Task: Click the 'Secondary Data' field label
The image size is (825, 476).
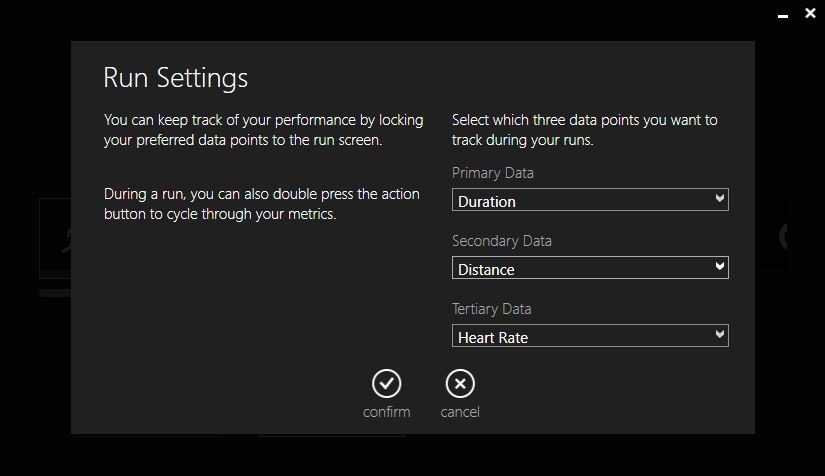Action: [x=501, y=241]
